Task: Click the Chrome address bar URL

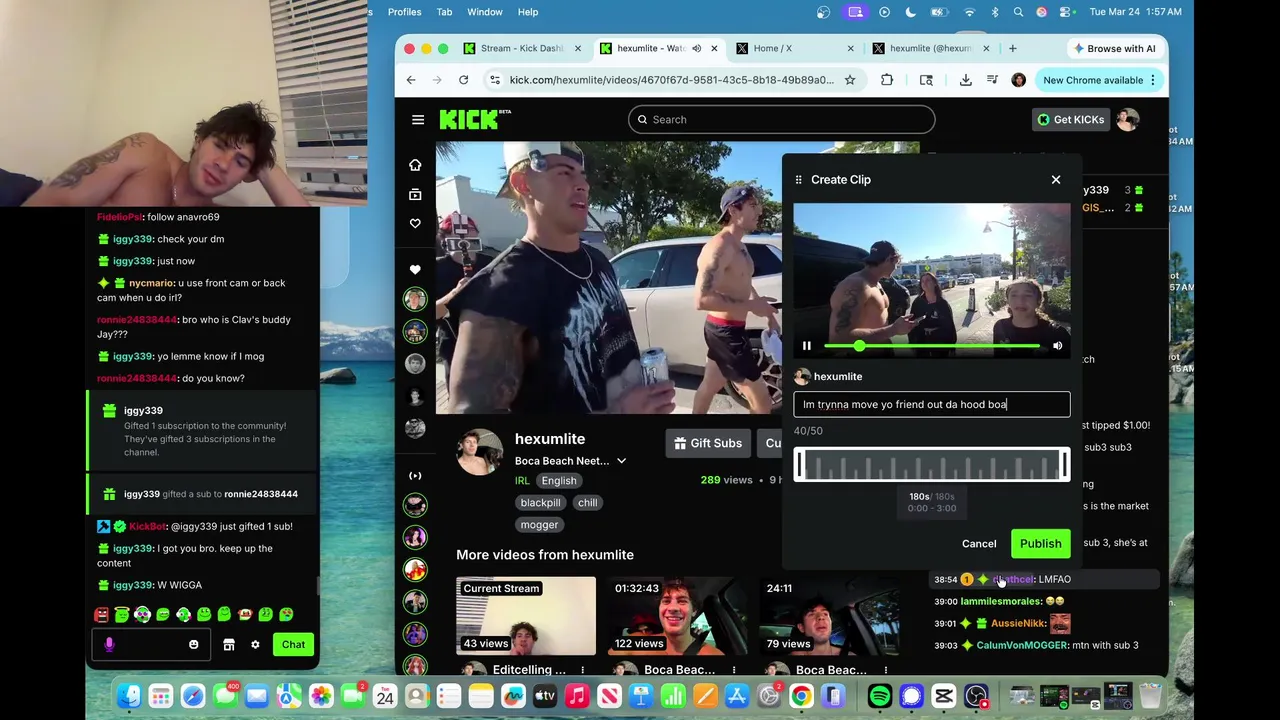Action: coord(671,80)
